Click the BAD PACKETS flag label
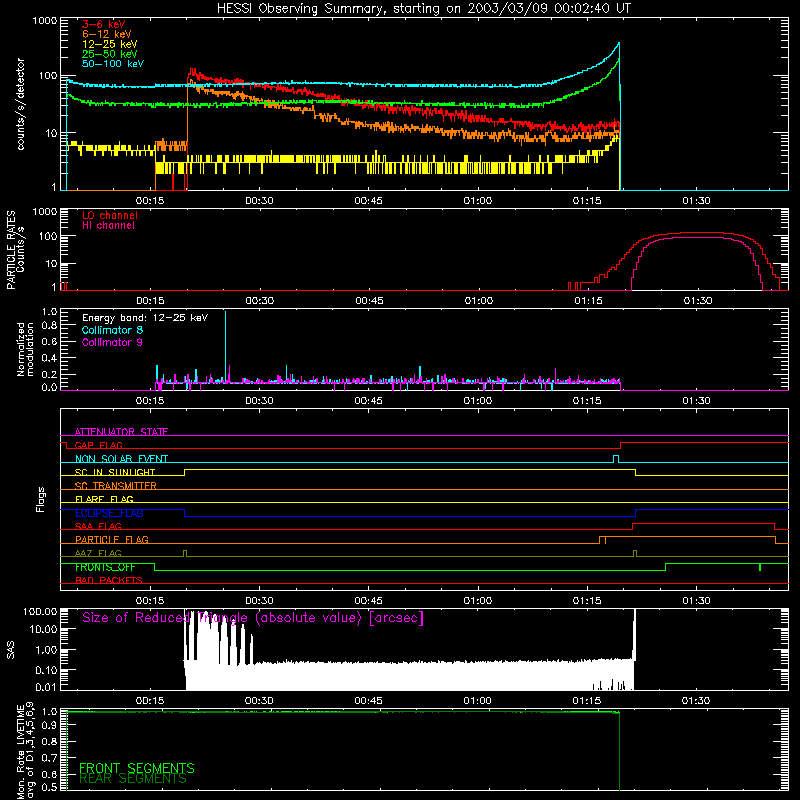 tap(109, 580)
